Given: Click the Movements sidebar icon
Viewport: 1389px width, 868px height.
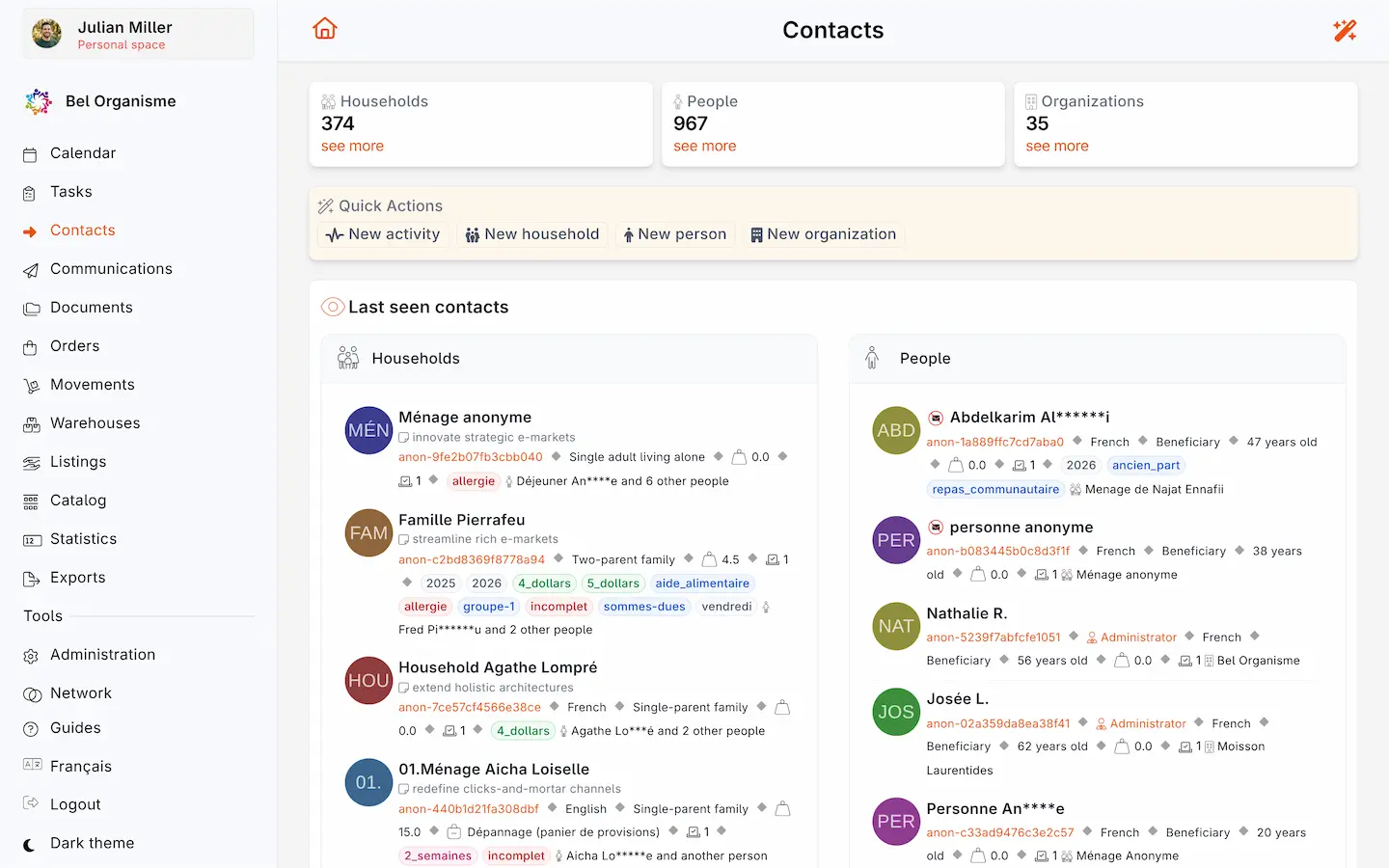Looking at the screenshot, I should [32, 386].
